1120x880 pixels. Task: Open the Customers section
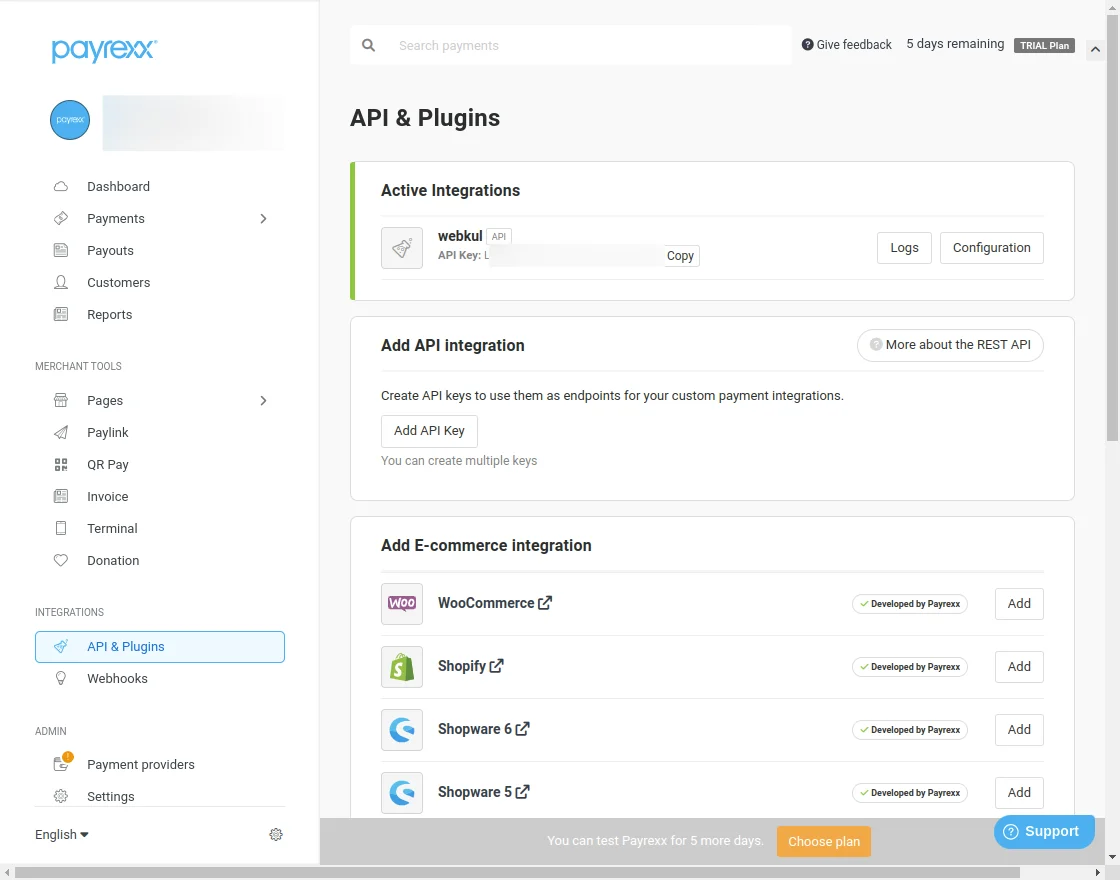point(118,282)
